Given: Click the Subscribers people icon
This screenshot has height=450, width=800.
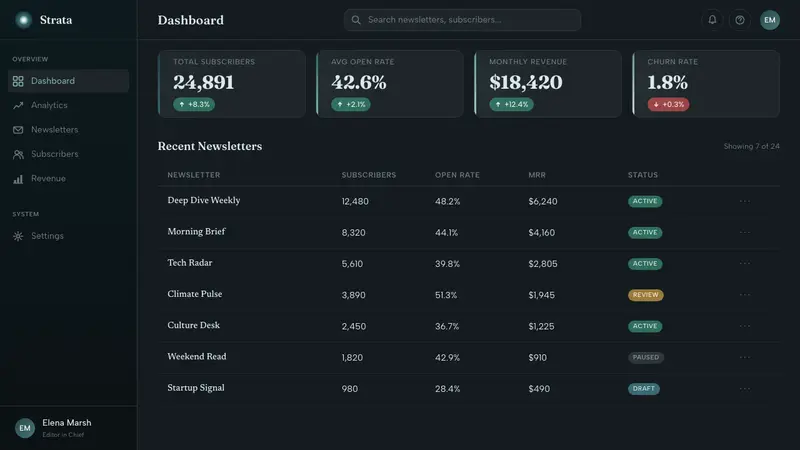Looking at the screenshot, I should point(18,155).
